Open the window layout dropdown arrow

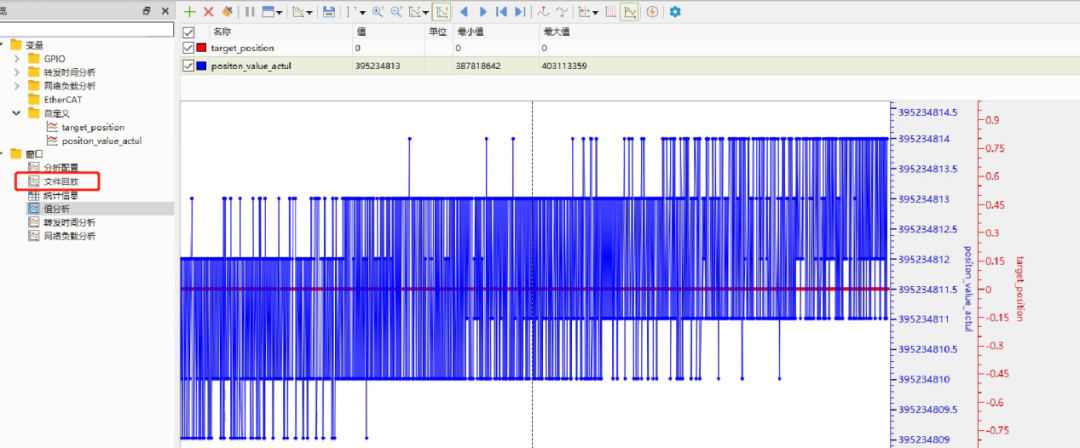pos(279,12)
